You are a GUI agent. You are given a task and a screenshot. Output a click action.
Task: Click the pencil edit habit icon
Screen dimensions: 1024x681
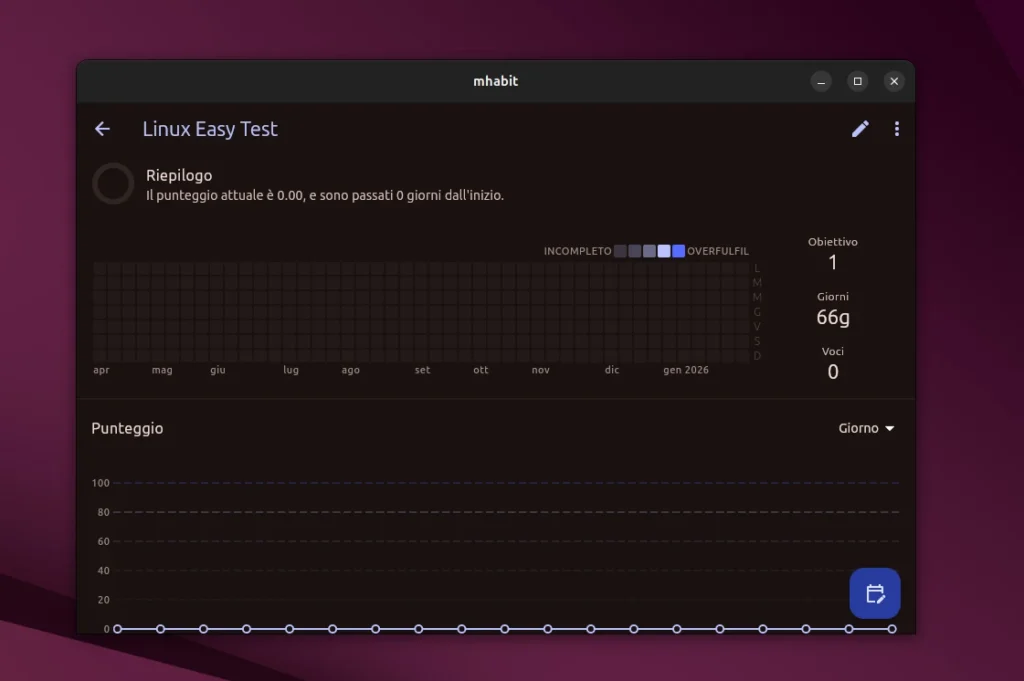point(860,129)
